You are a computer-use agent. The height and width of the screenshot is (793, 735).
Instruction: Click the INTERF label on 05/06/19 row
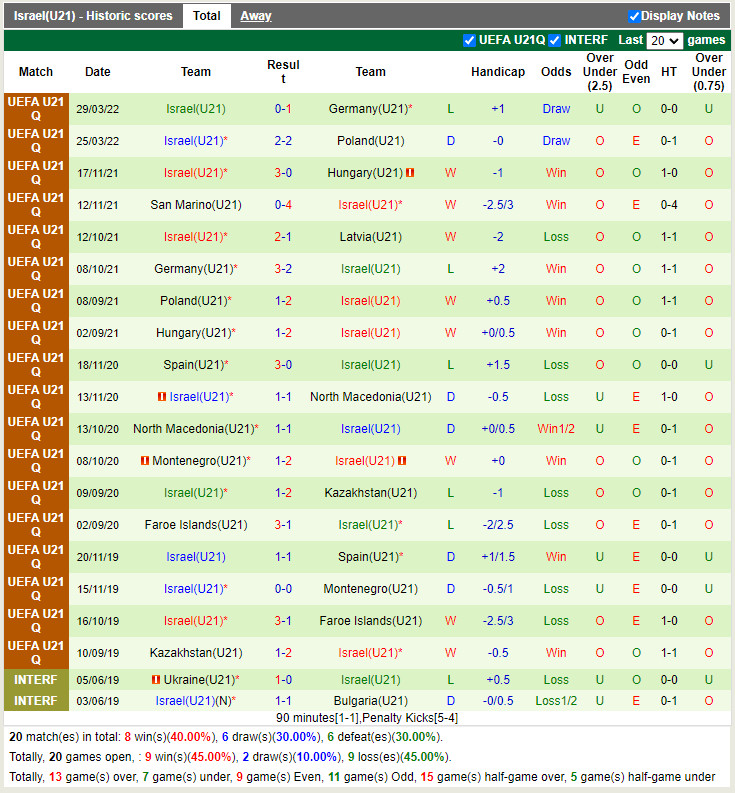36,680
